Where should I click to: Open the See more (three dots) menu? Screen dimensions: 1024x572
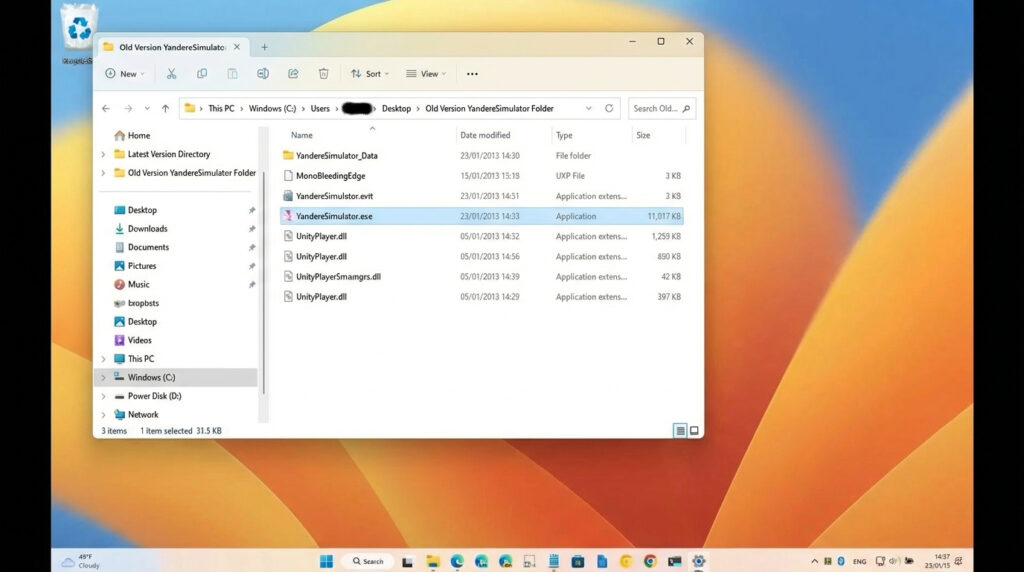pos(472,74)
